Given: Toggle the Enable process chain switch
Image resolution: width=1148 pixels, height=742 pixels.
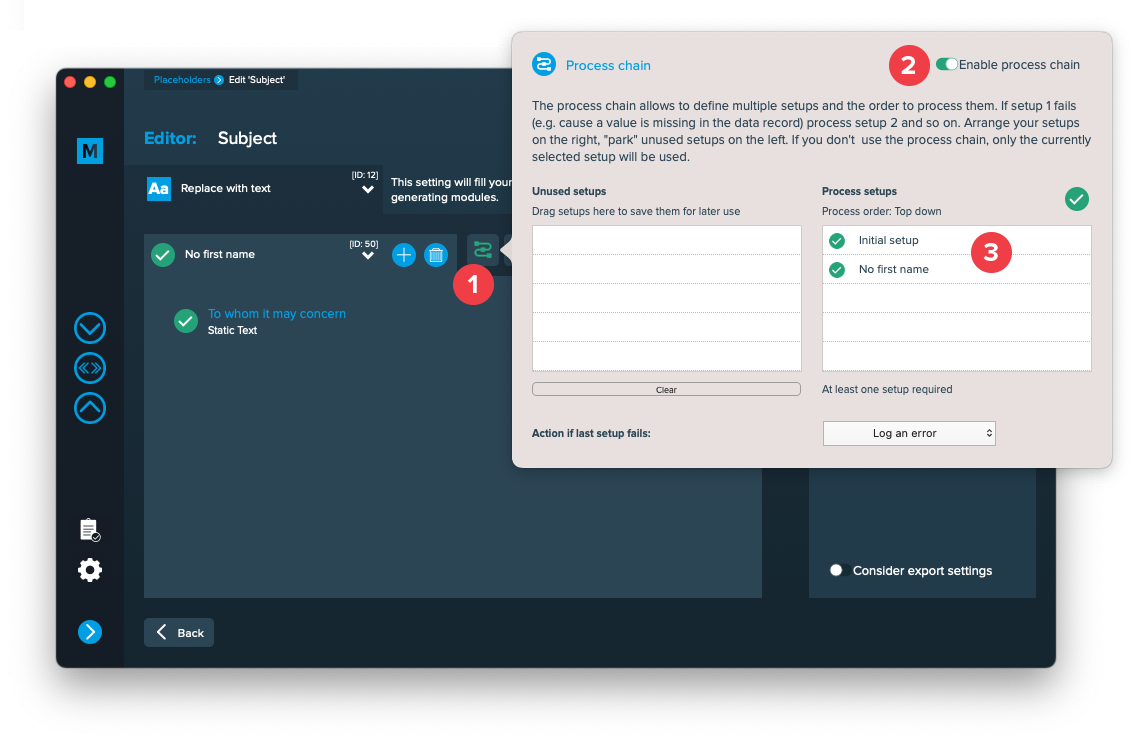Looking at the screenshot, I should coord(946,65).
